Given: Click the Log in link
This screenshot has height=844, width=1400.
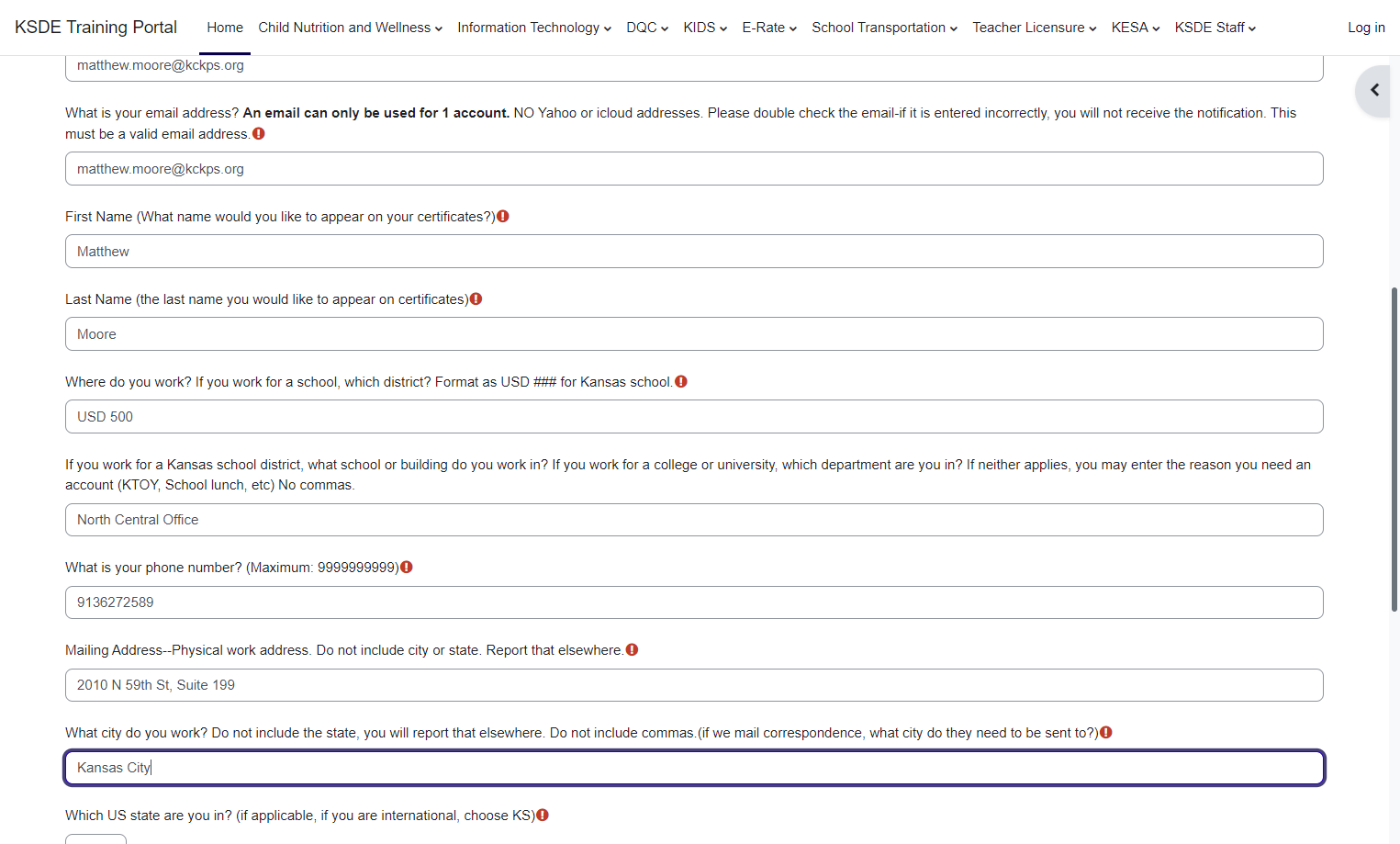Looking at the screenshot, I should (x=1366, y=28).
